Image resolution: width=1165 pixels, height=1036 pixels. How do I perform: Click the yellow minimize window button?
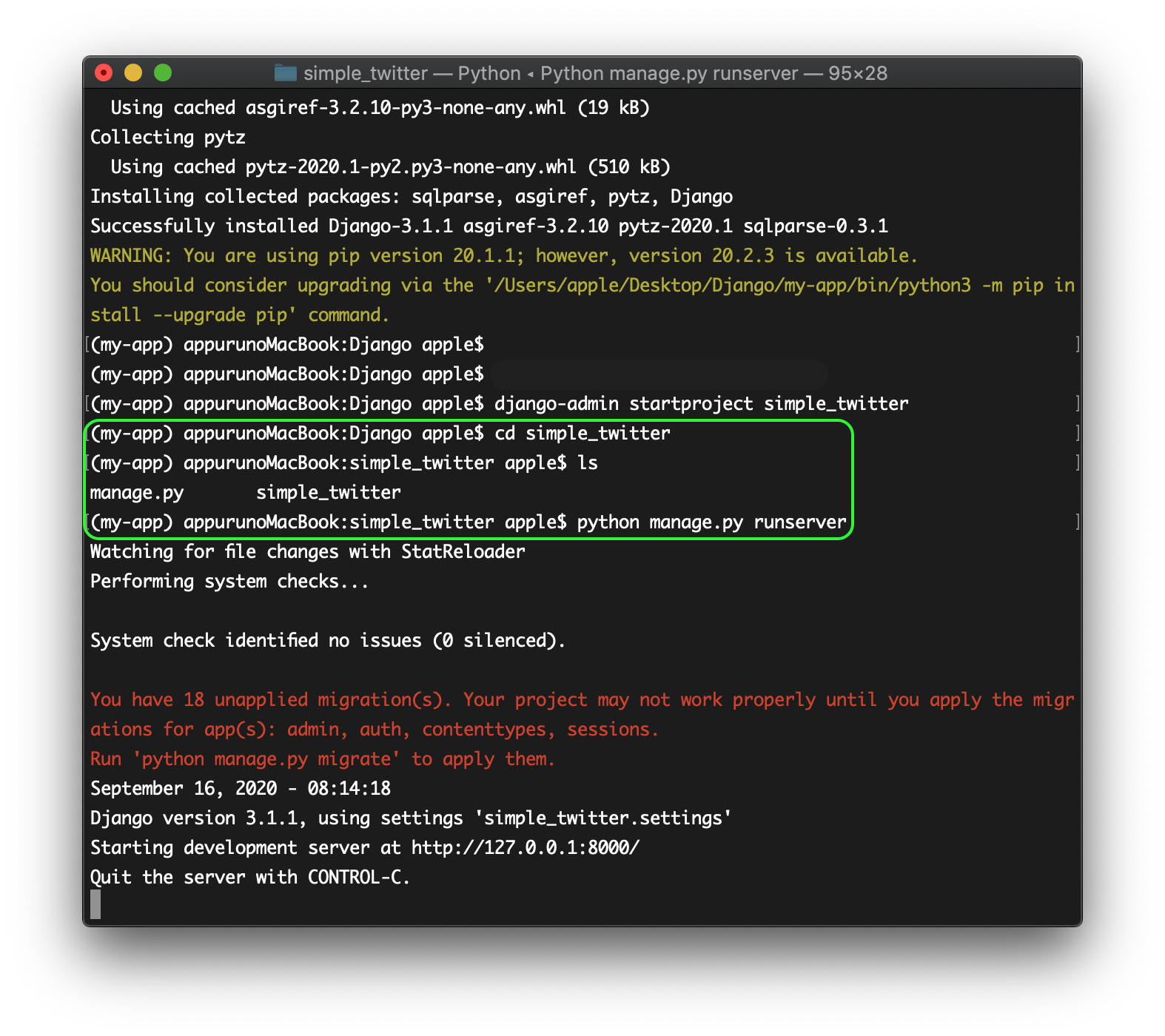[133, 73]
